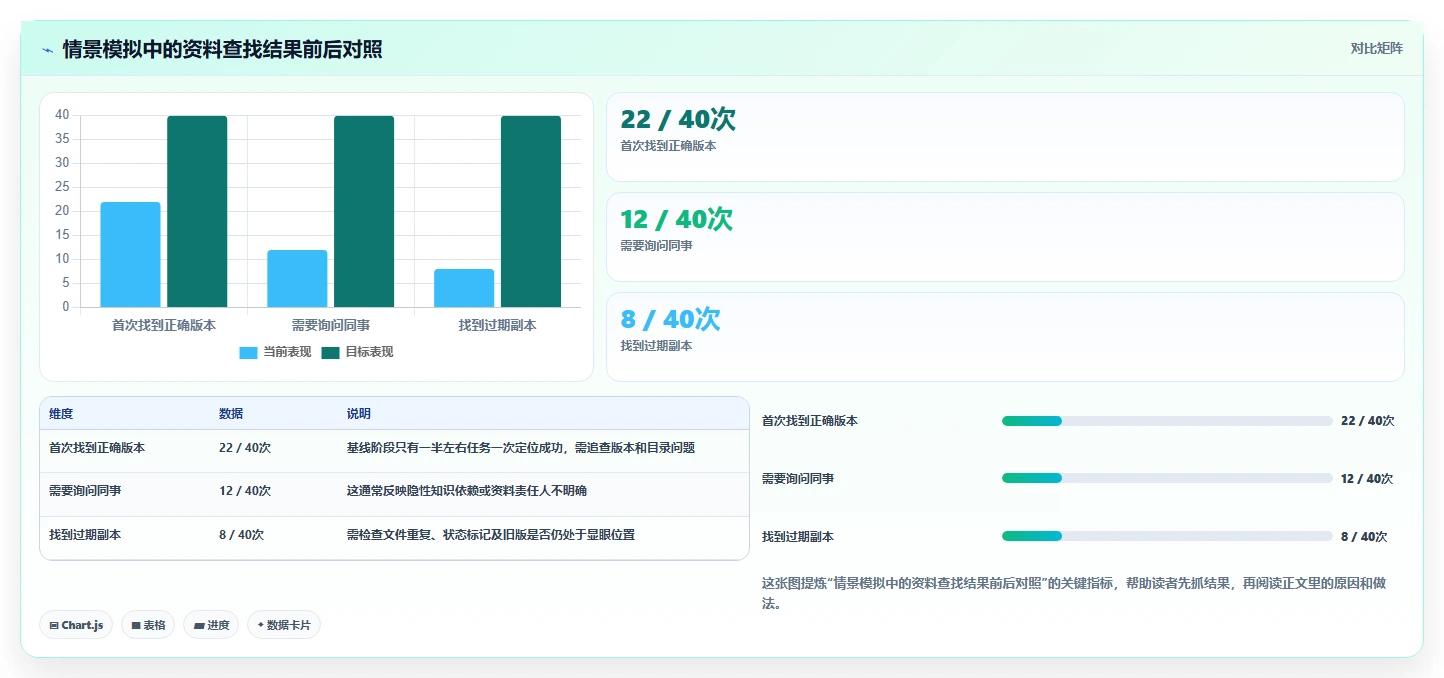Click the green 目标表现 bar for 找到过期副本
The width and height of the screenshot is (1444, 678).
tap(531, 211)
